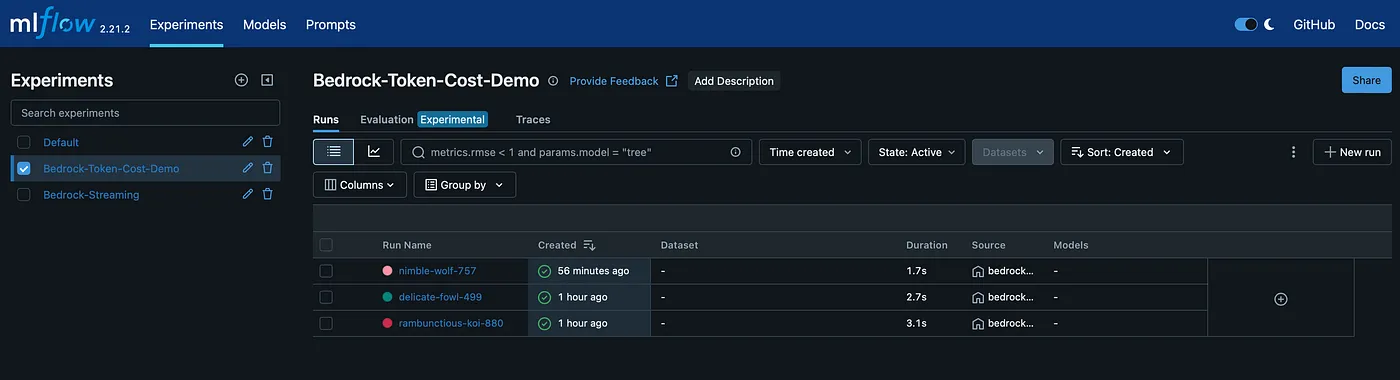Viewport: 1400px width, 380px height.
Task: Toggle dark mode switch
Action: point(1246,24)
